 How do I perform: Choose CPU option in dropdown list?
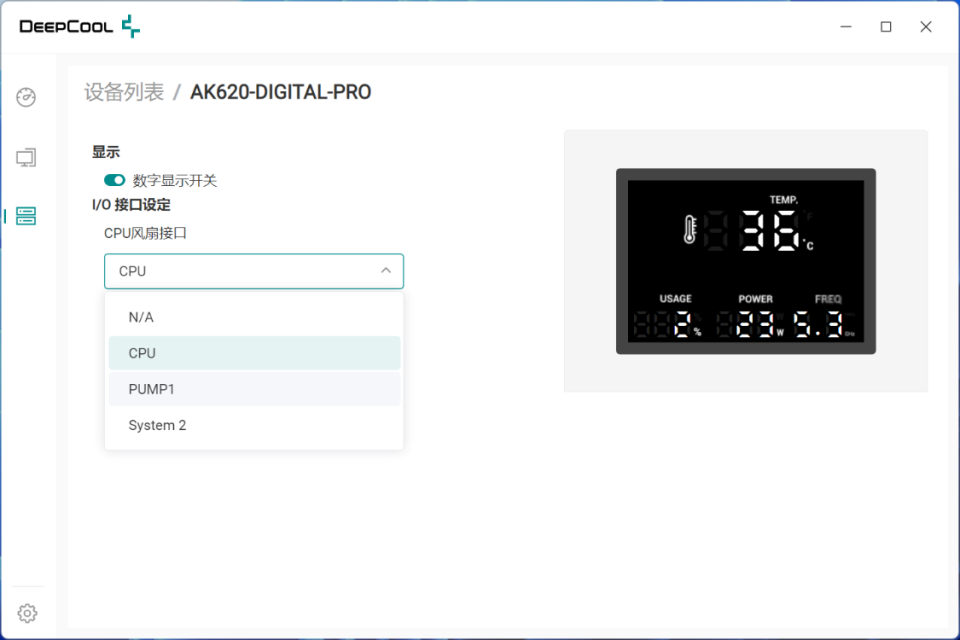tap(254, 353)
